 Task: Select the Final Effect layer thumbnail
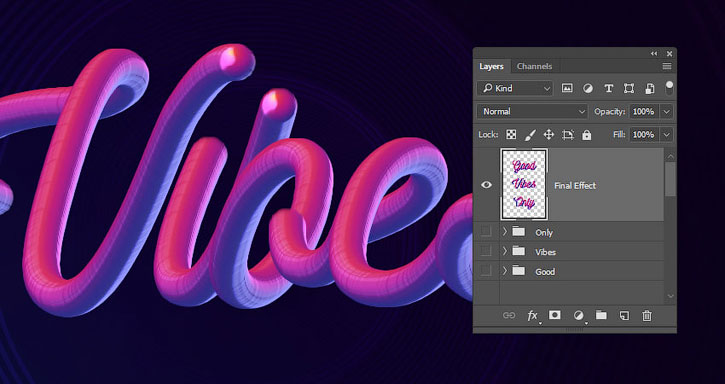coord(524,185)
